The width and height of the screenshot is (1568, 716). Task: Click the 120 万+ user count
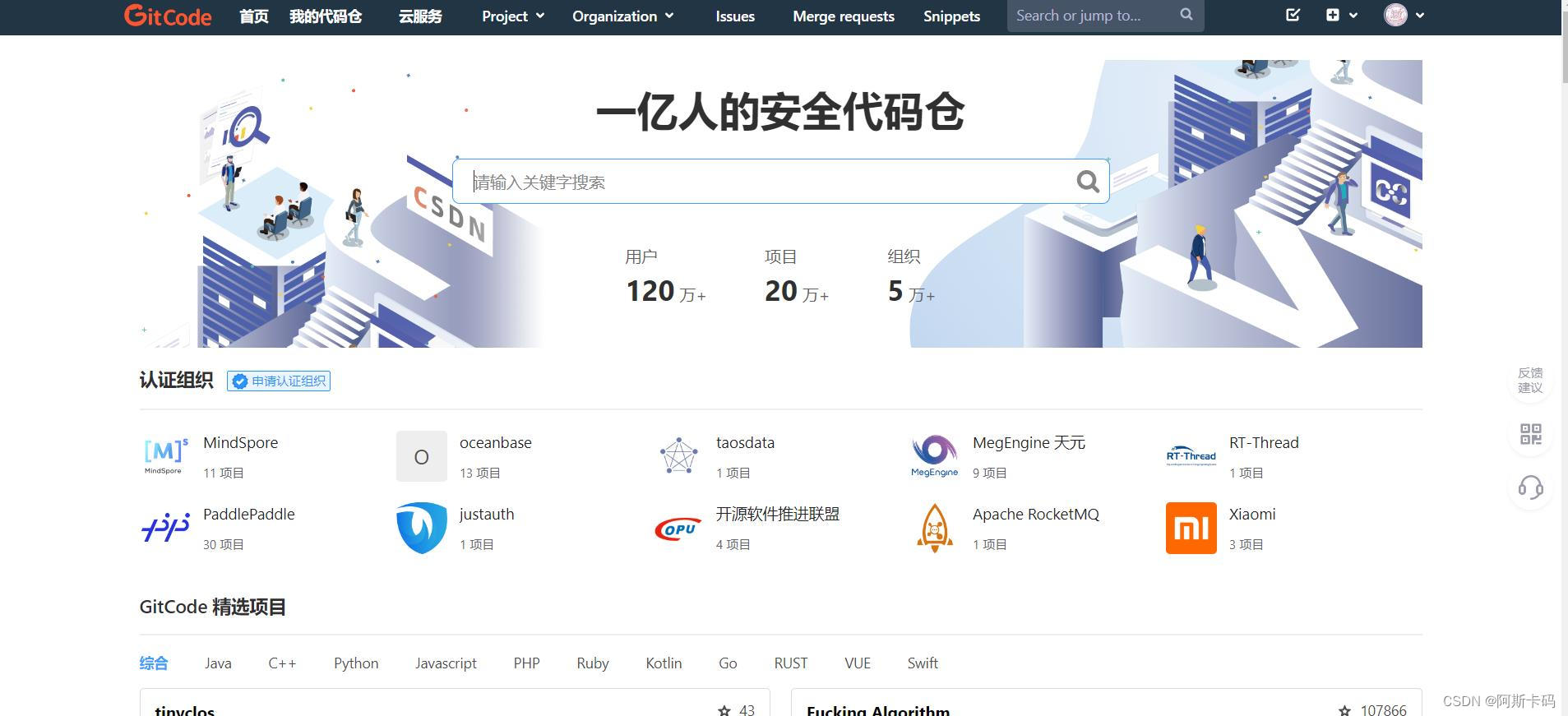click(666, 291)
